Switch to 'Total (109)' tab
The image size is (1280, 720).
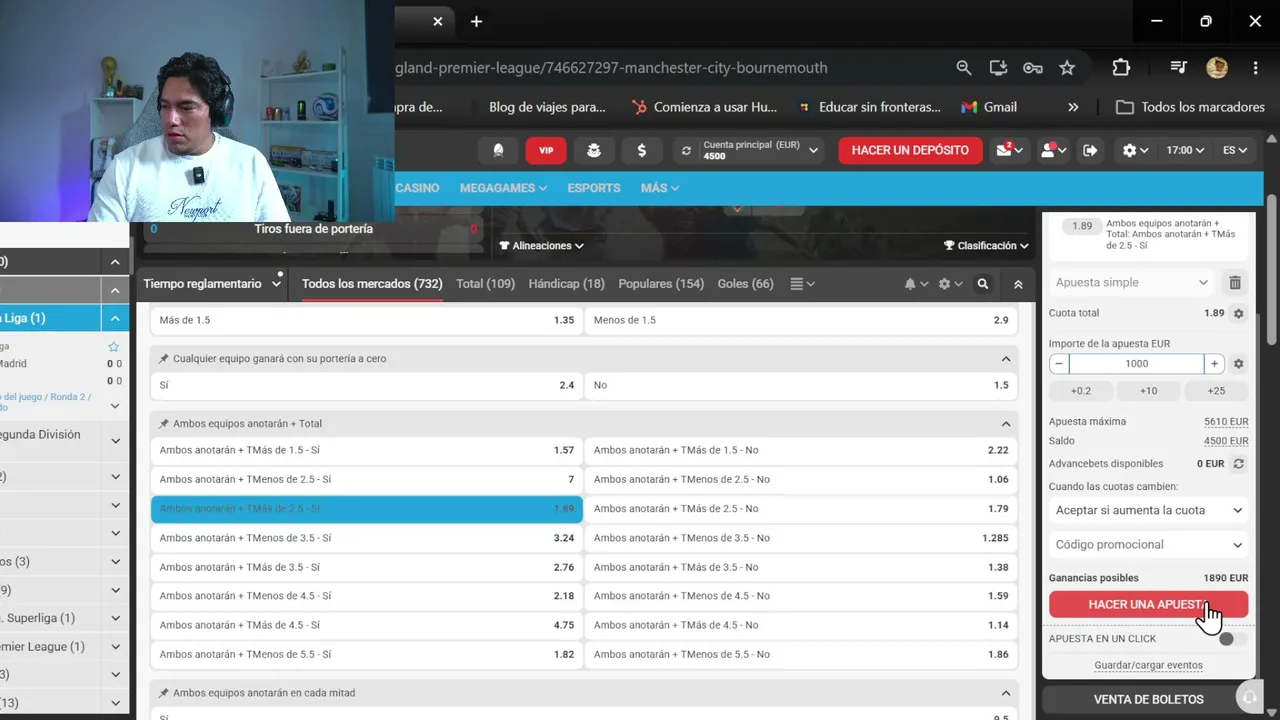[x=485, y=284]
